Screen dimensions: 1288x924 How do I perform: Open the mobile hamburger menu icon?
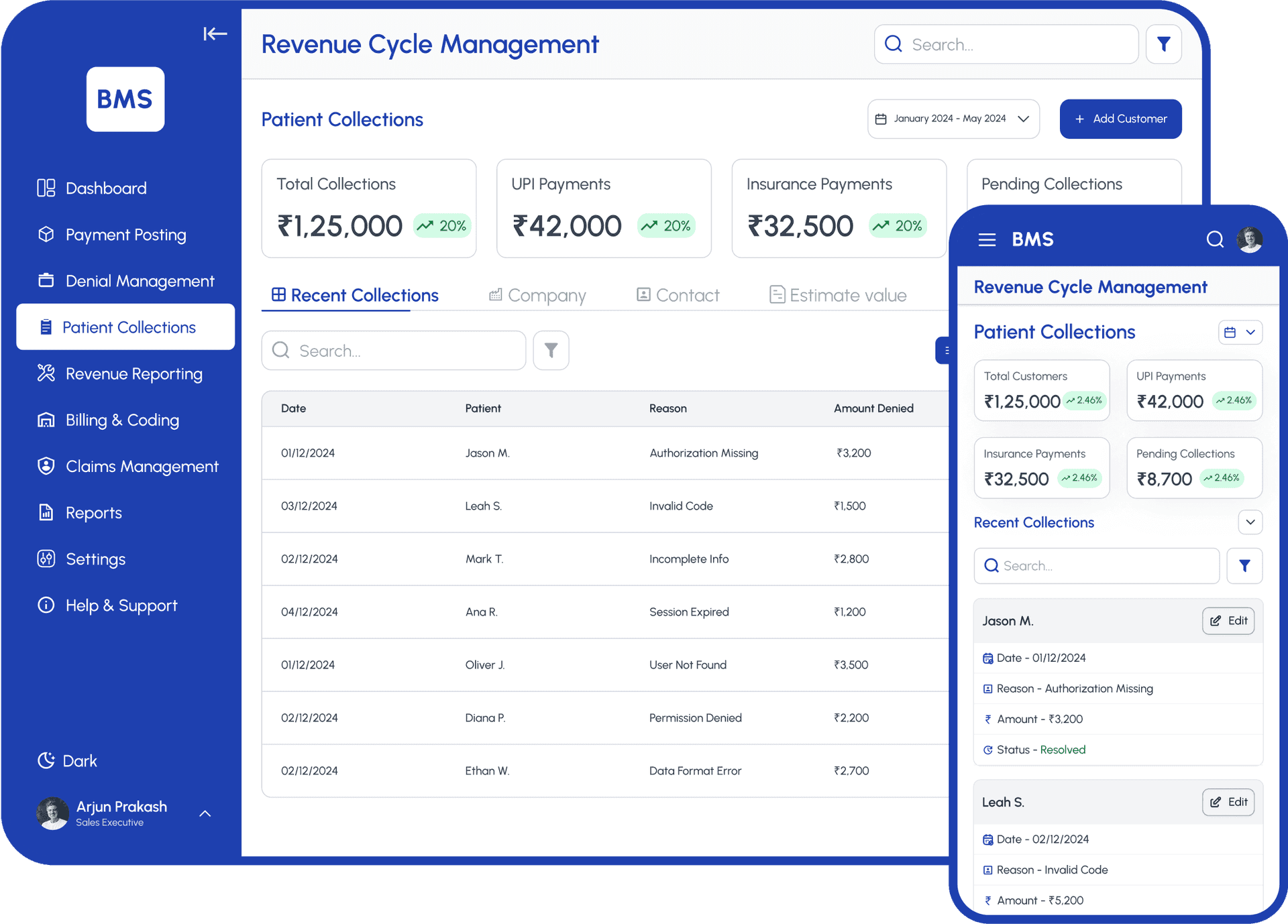point(987,239)
